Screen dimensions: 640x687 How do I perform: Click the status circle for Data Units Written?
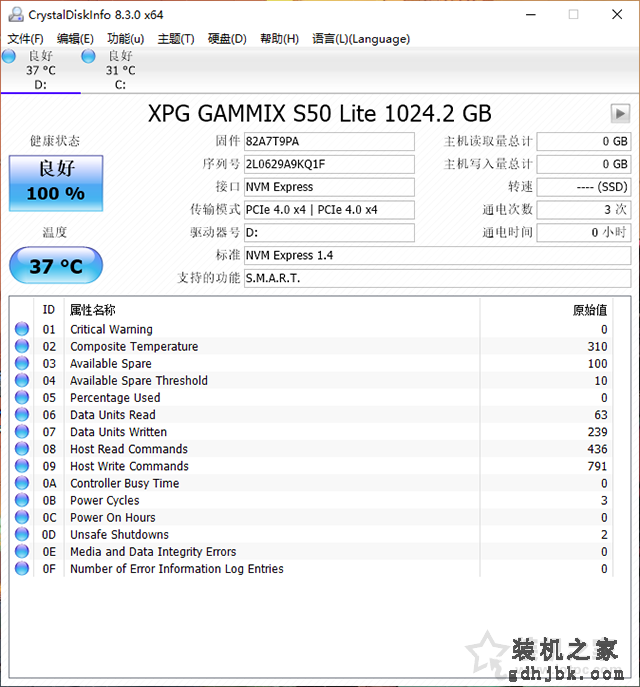(22, 432)
